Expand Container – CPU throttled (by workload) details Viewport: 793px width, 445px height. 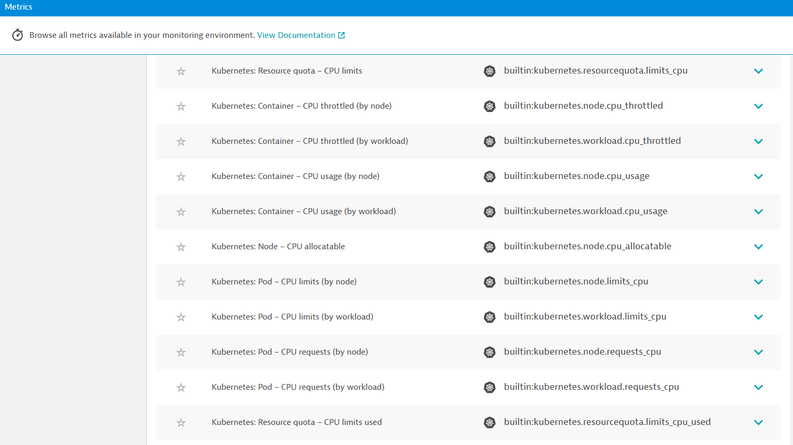pyautogui.click(x=758, y=142)
